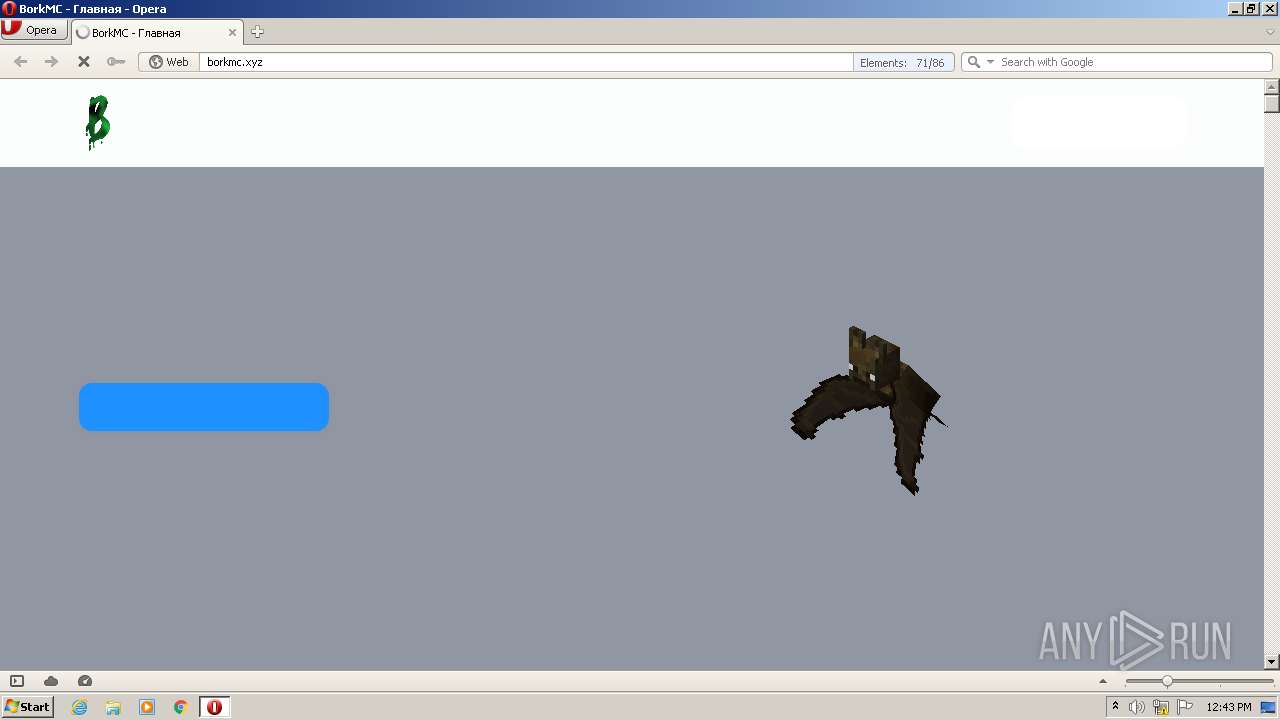The width and height of the screenshot is (1280, 720).
Task: Click the Elements 71/86 loading indicator
Action: coord(903,62)
